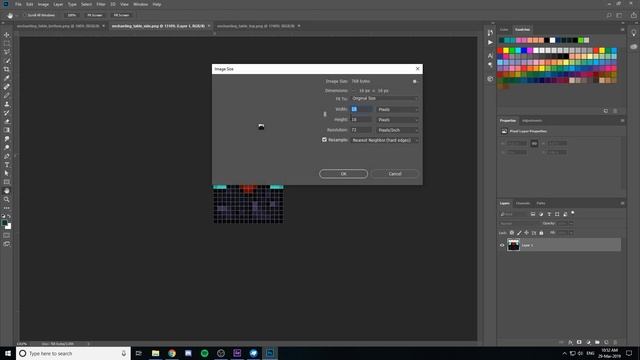This screenshot has width=640, height=360.
Task: Pick the yellow swatch in Swatches
Action: [x=506, y=51]
